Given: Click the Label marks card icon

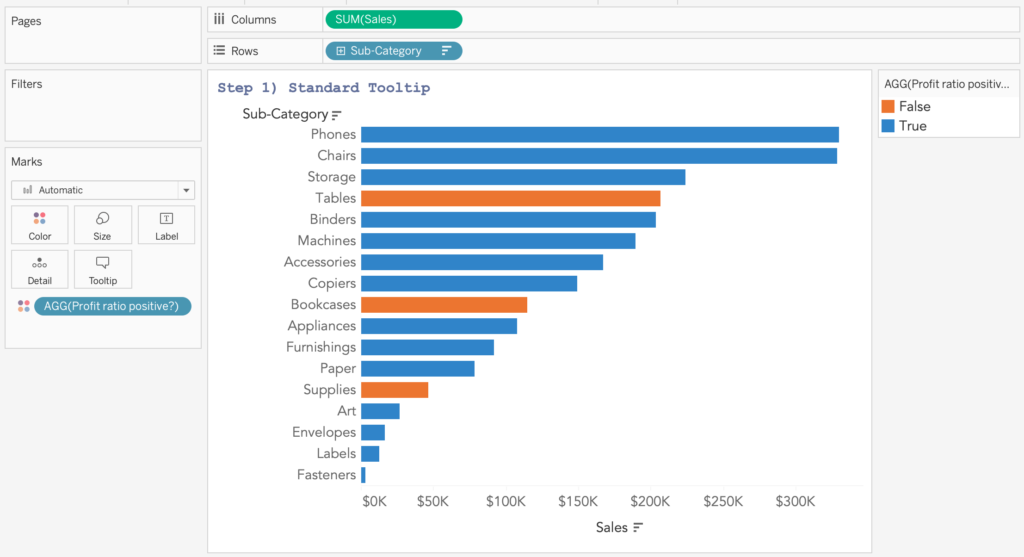Looking at the screenshot, I should (x=166, y=219).
